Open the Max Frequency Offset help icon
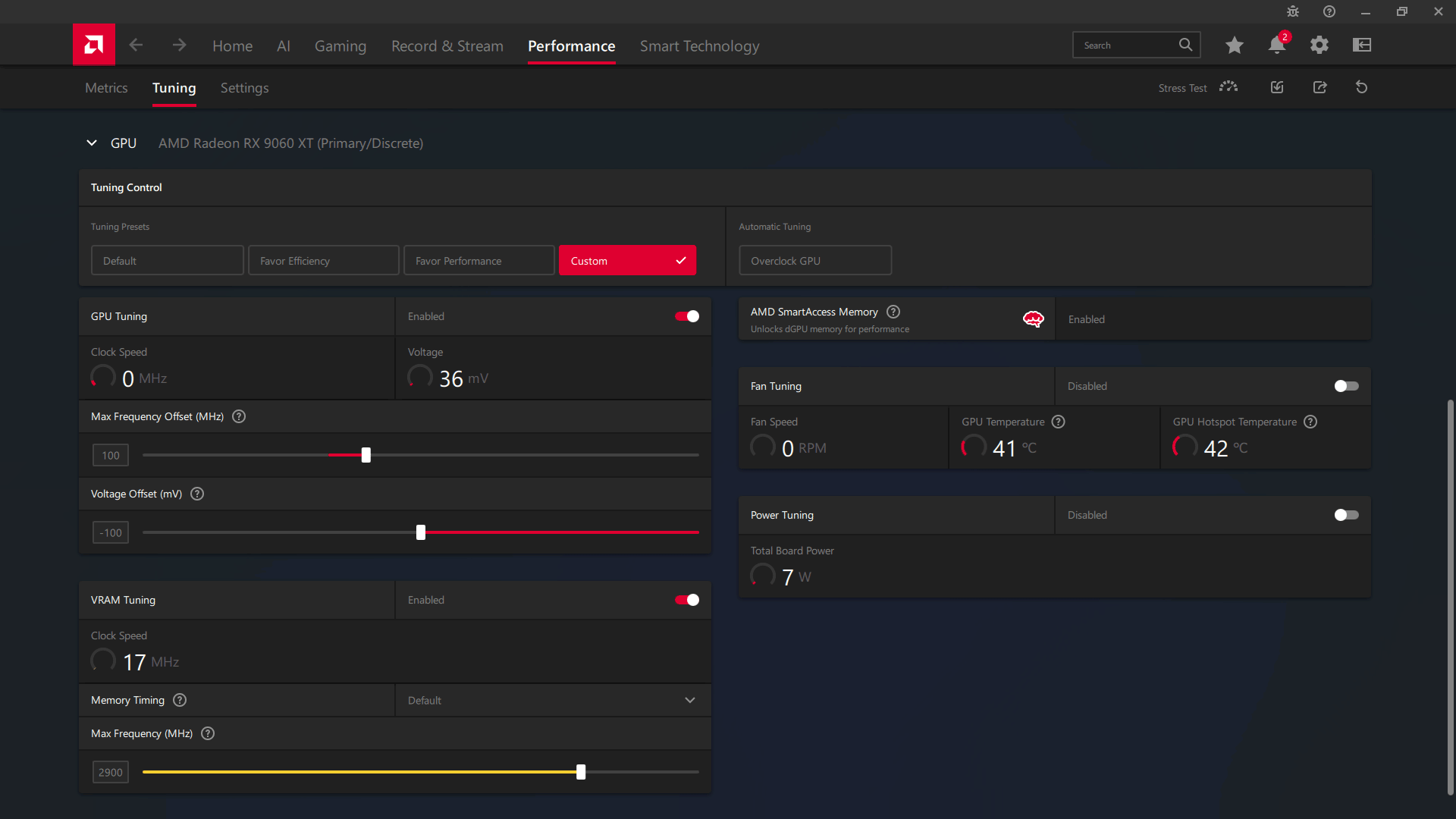The image size is (1456, 819). point(239,416)
